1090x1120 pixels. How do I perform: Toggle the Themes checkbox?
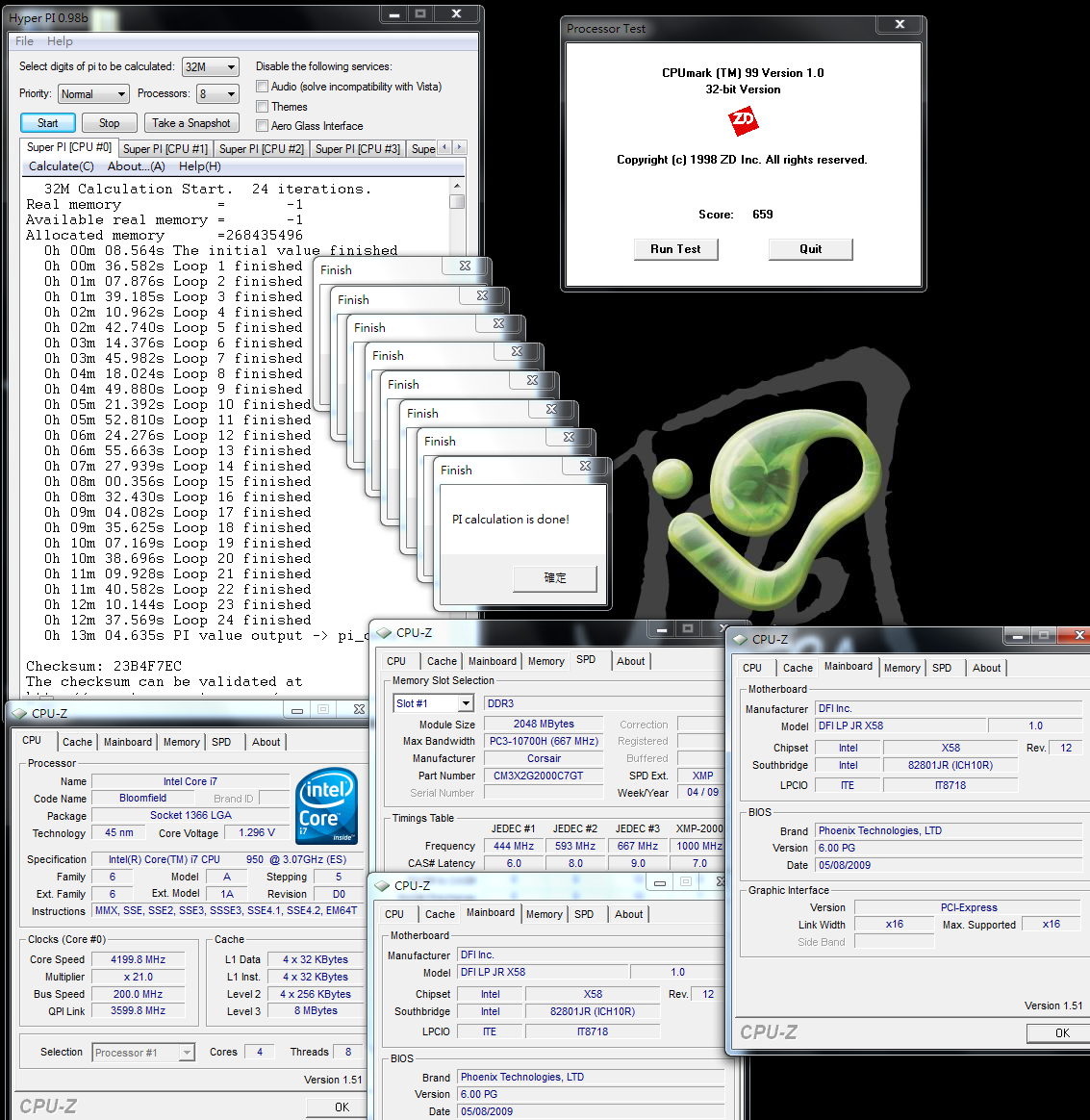(262, 107)
